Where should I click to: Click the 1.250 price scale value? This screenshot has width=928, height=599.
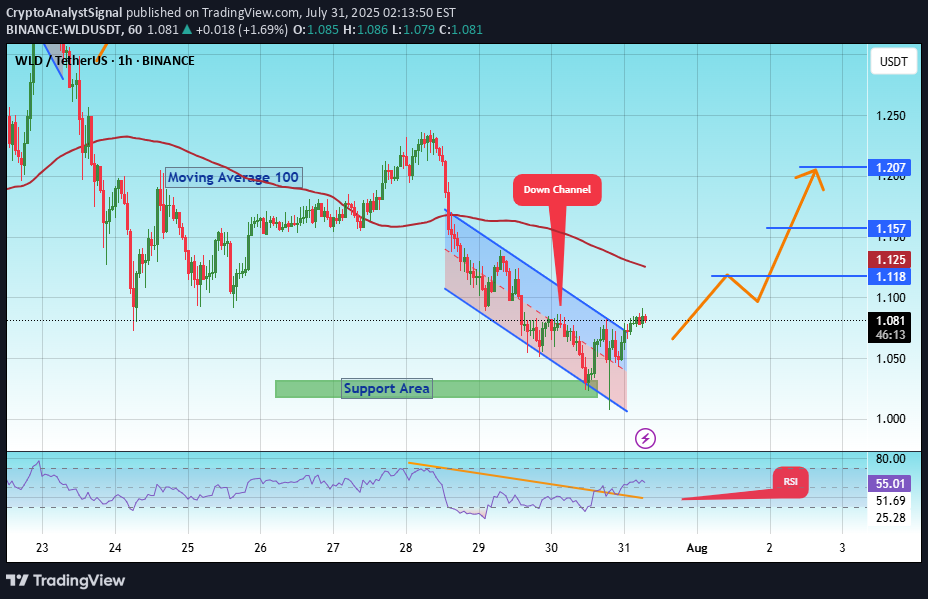891,115
